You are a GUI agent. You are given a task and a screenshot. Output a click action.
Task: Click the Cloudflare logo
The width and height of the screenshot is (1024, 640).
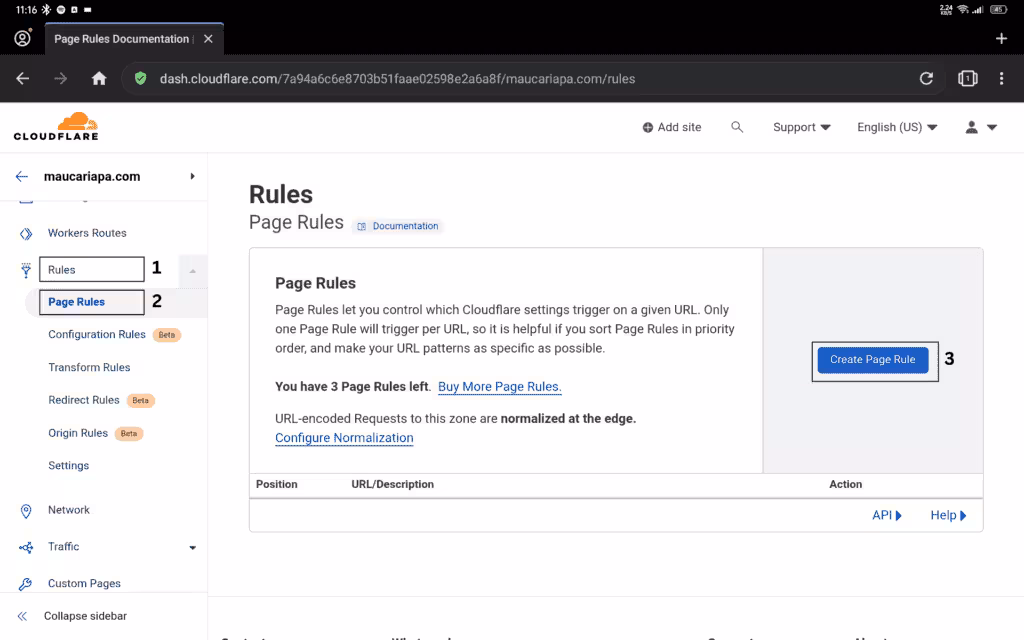click(56, 127)
